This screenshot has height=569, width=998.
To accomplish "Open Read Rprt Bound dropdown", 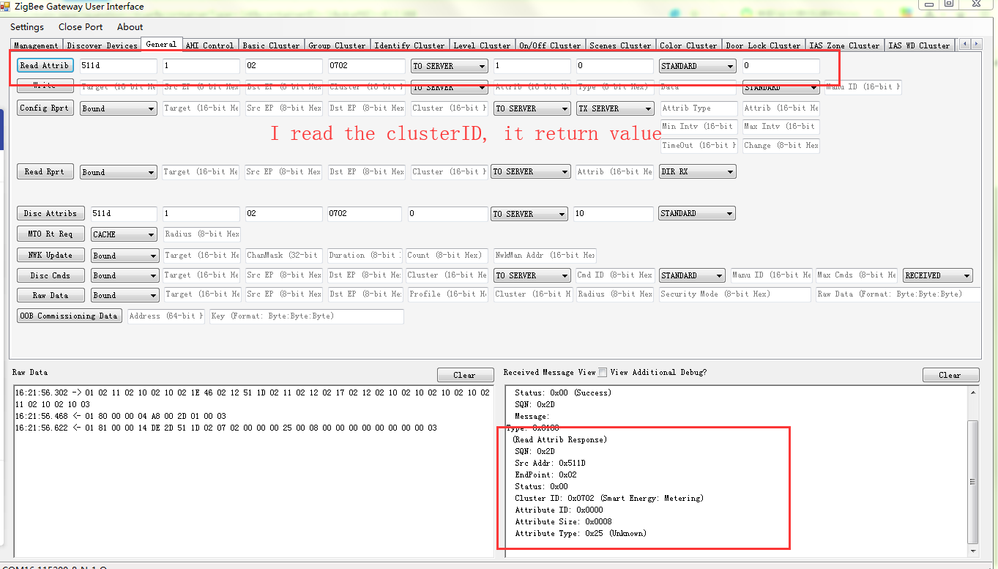I will 118,172.
